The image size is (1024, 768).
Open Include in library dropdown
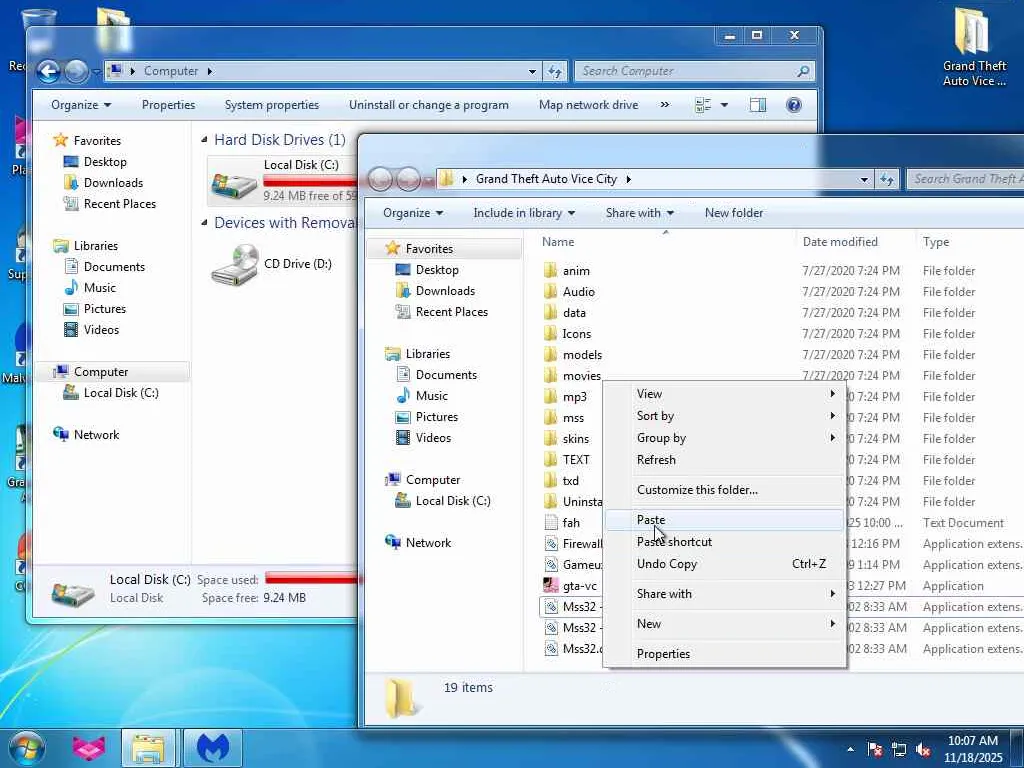point(524,213)
